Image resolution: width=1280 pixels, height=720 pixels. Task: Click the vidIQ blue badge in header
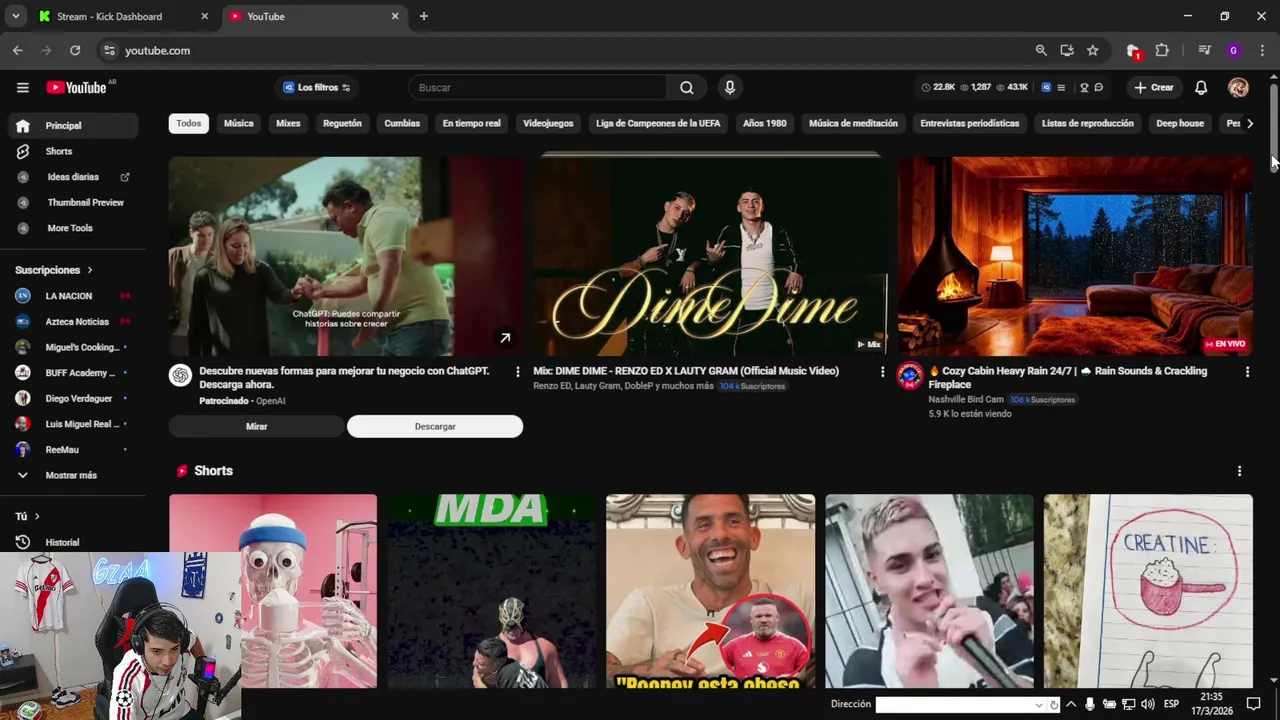[1046, 87]
